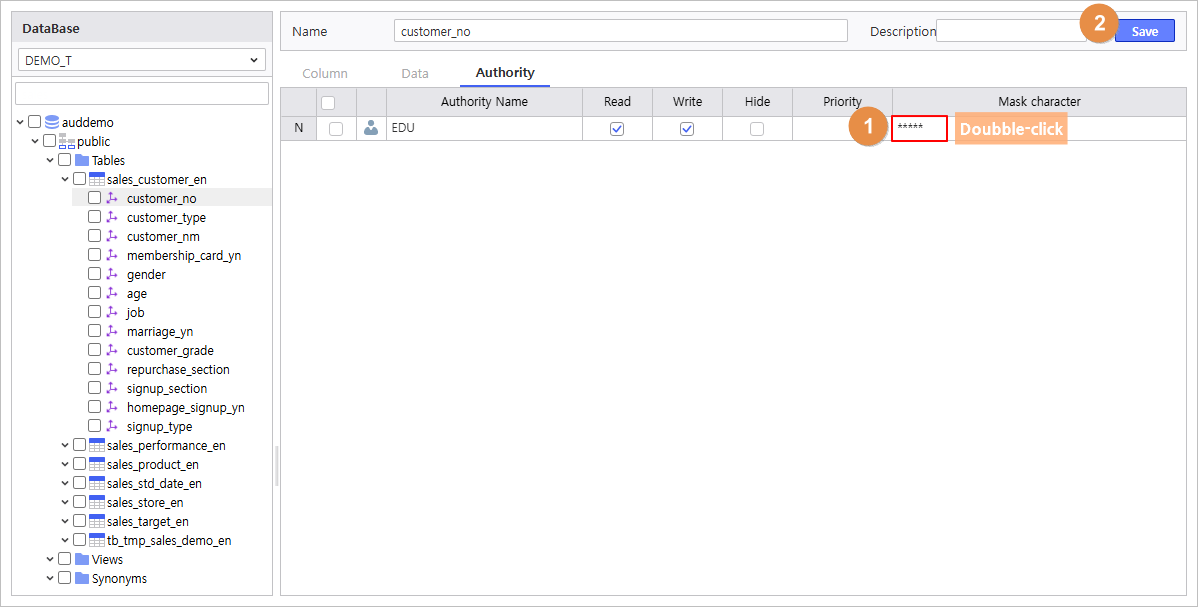Switch to the Data tab

point(415,73)
